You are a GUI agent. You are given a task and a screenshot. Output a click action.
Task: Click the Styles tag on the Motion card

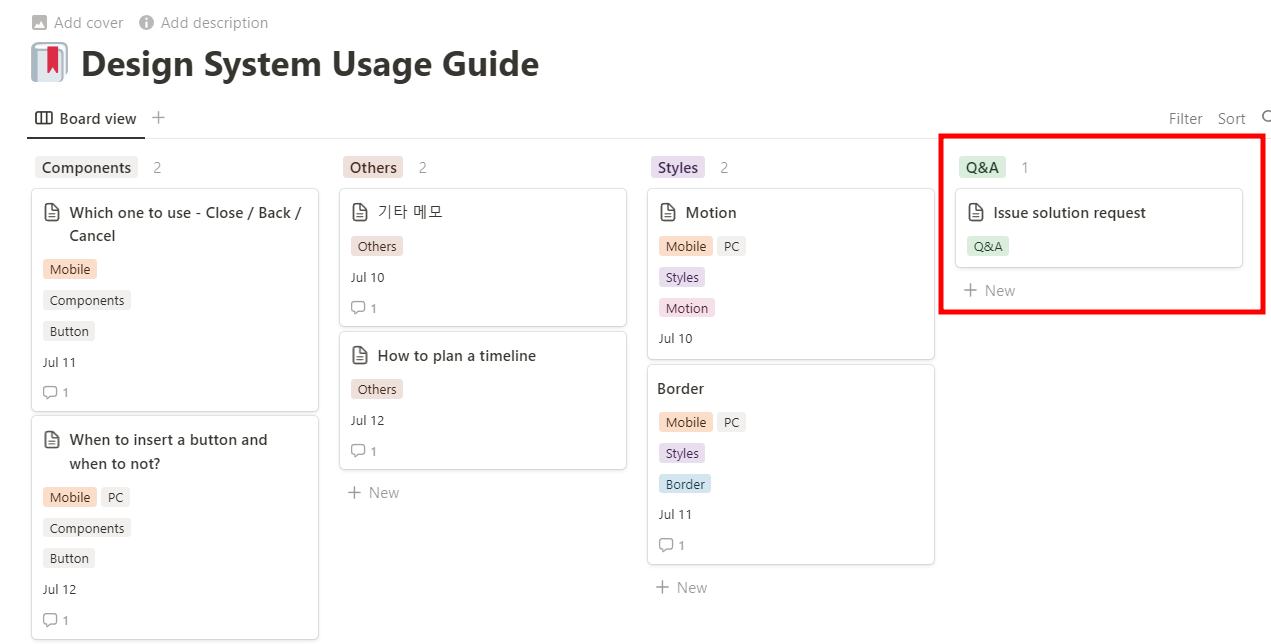click(682, 277)
